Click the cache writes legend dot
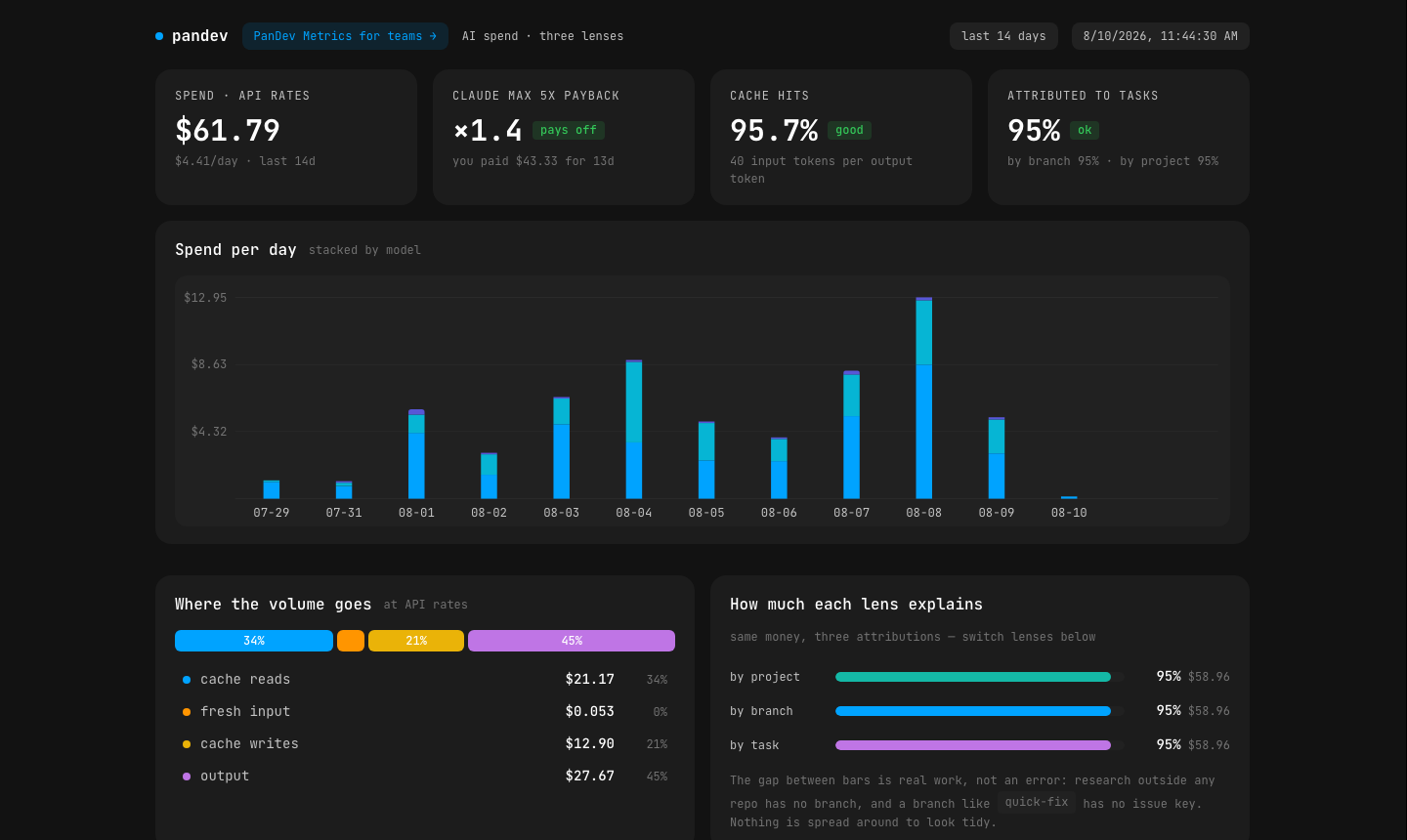1407x840 pixels. [187, 744]
